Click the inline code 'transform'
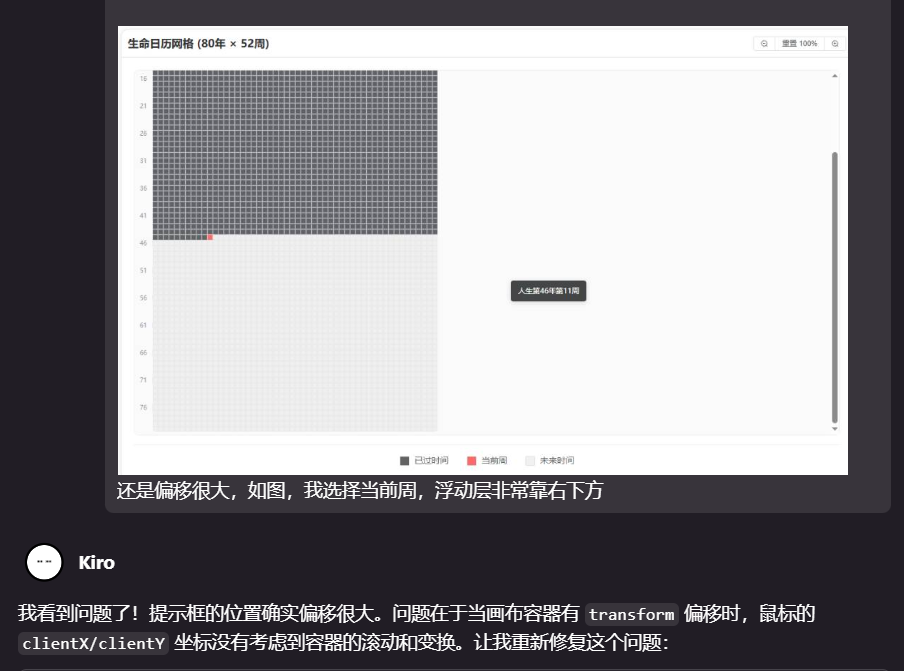This screenshot has width=904, height=671. coord(631,614)
